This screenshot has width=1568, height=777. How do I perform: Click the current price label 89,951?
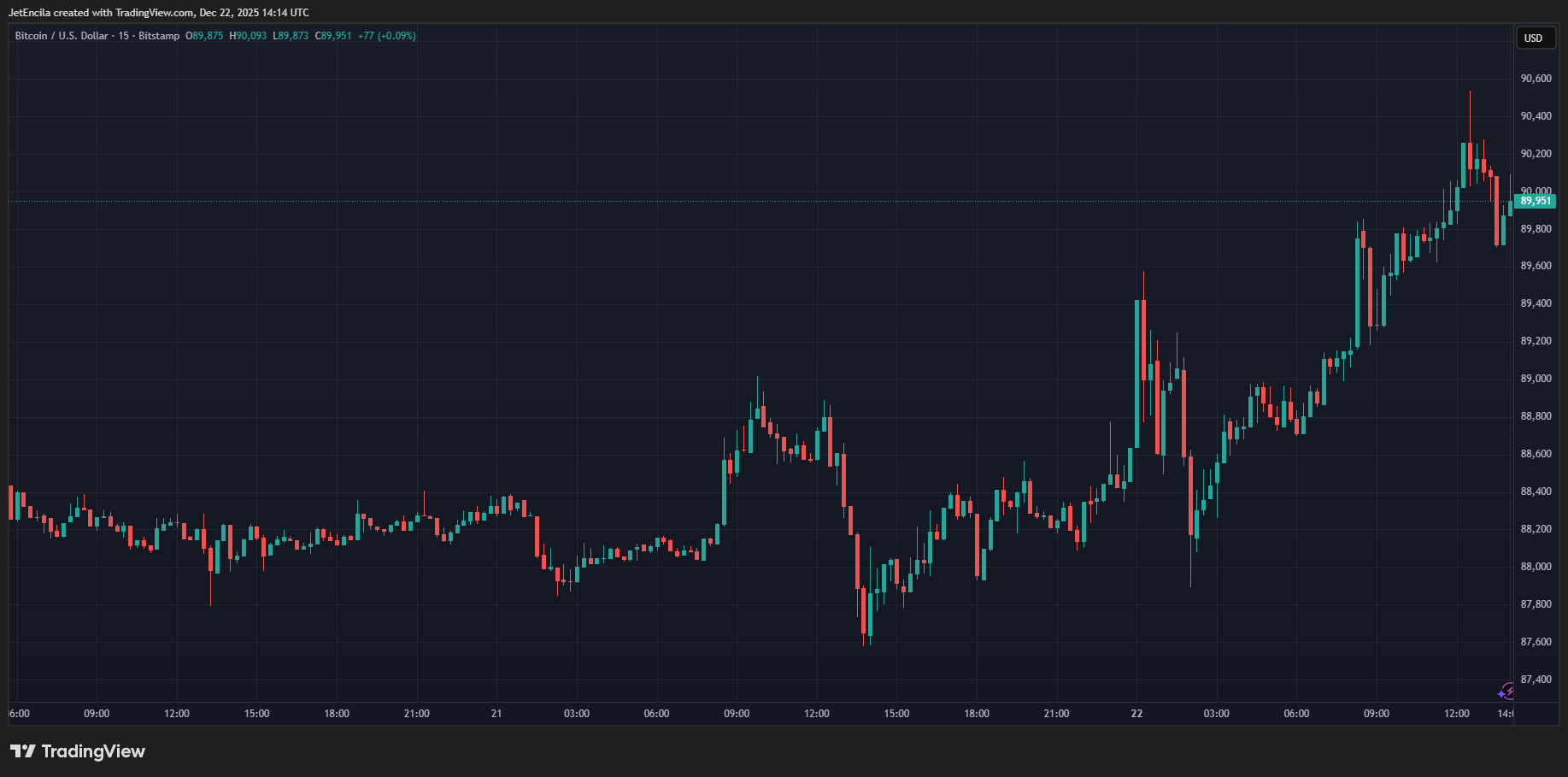coord(1536,201)
